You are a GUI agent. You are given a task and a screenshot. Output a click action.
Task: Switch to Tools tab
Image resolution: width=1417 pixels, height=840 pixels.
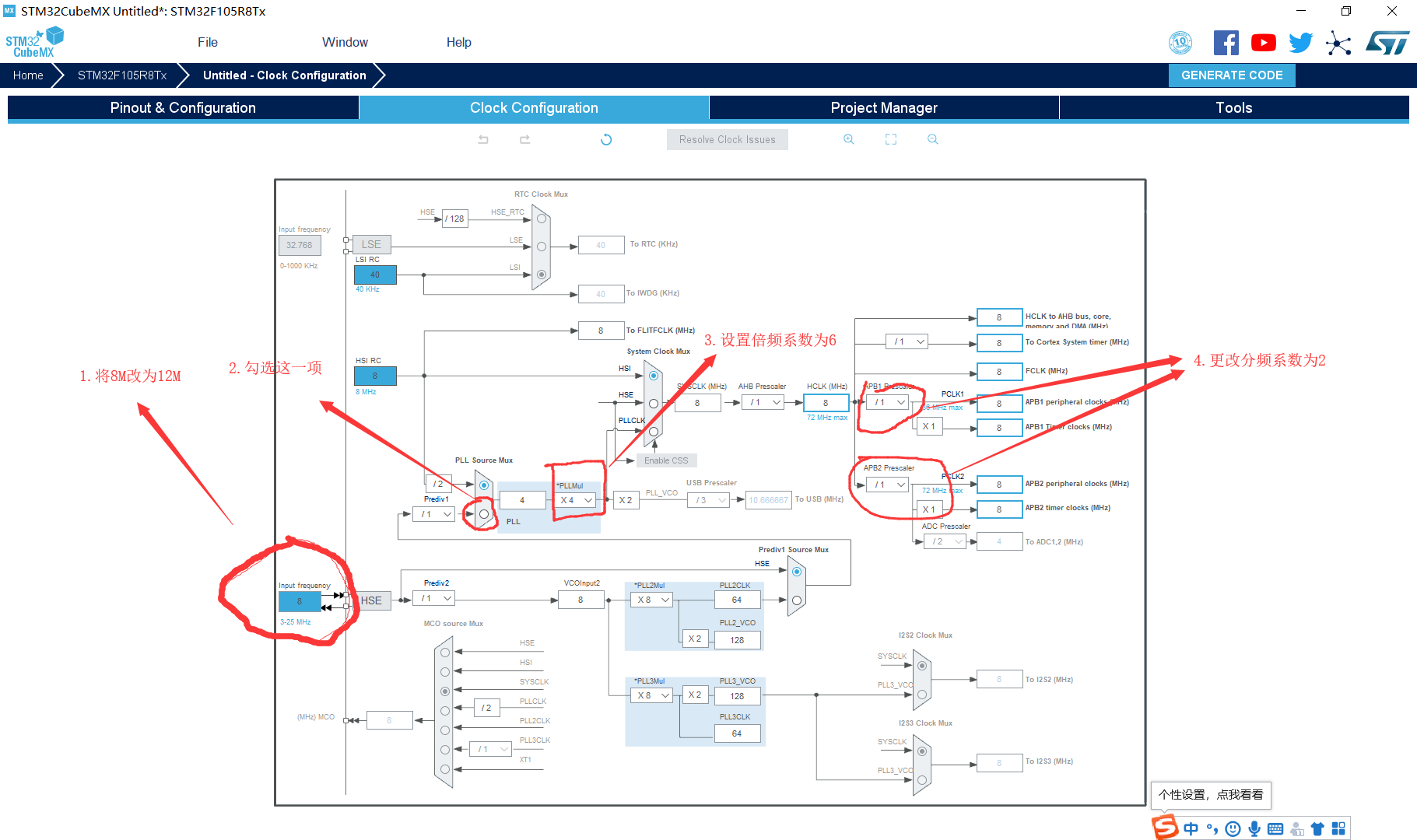pos(1234,107)
